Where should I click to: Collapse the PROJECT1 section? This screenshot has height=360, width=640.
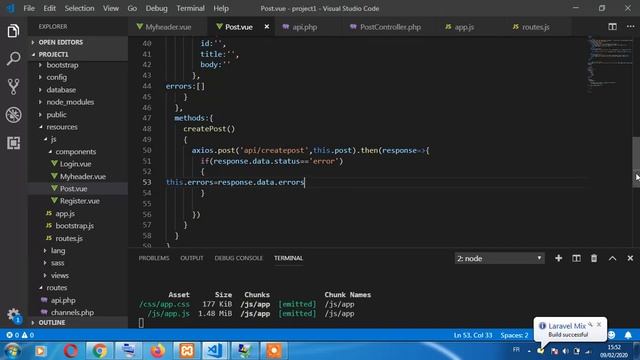coord(53,54)
